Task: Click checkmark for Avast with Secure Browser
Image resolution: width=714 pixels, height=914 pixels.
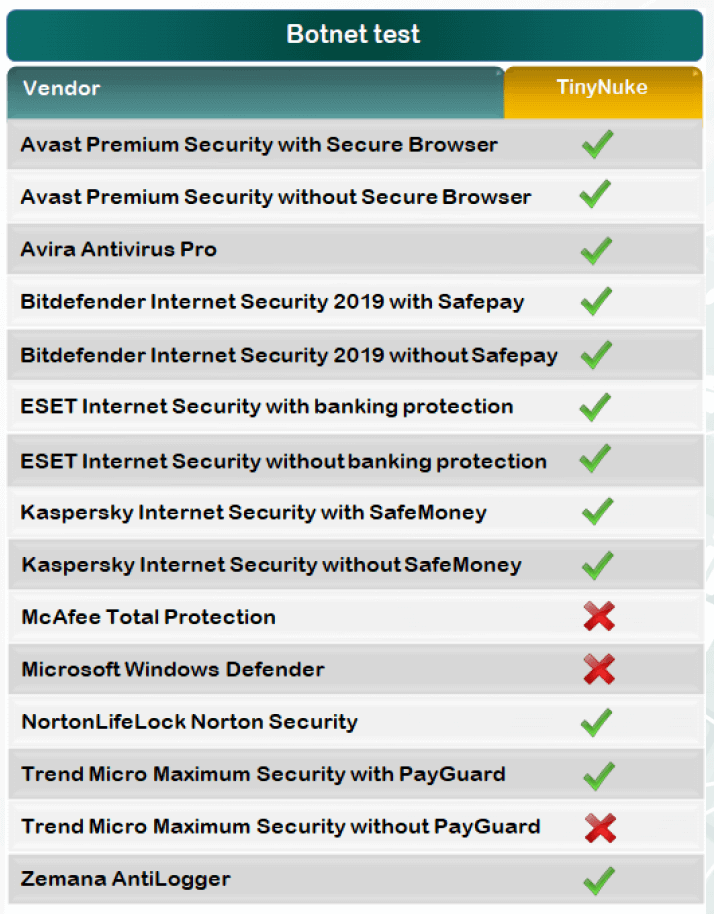Action: 597,144
